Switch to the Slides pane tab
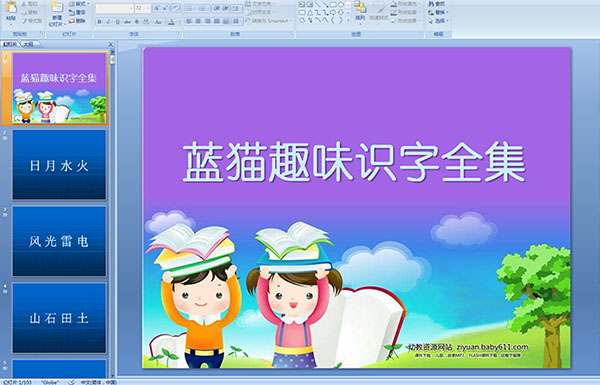This screenshot has height=385, width=600. coord(10,44)
